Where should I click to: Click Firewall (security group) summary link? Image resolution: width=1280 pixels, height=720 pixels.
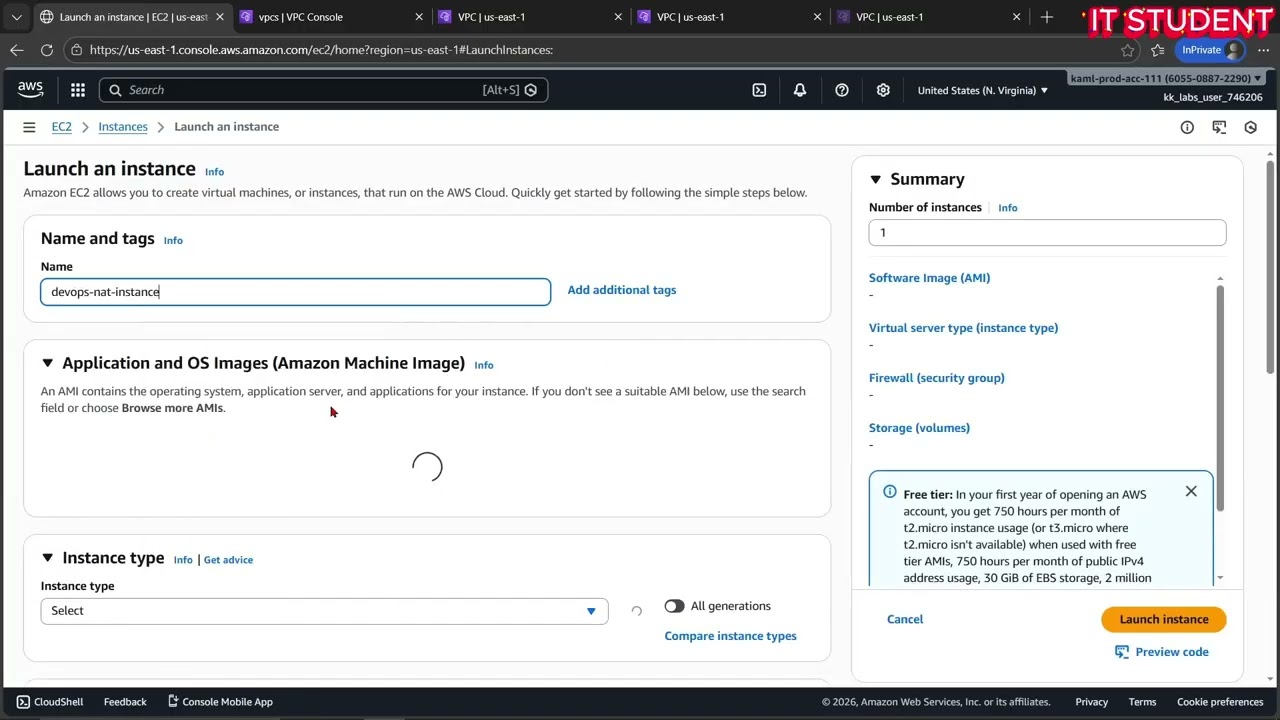936,378
